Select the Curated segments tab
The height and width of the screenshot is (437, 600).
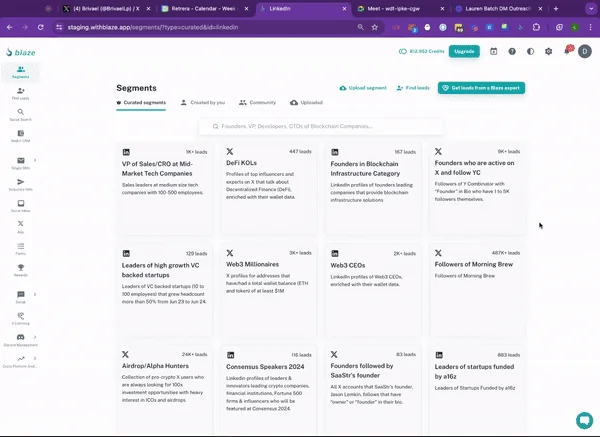click(x=141, y=103)
